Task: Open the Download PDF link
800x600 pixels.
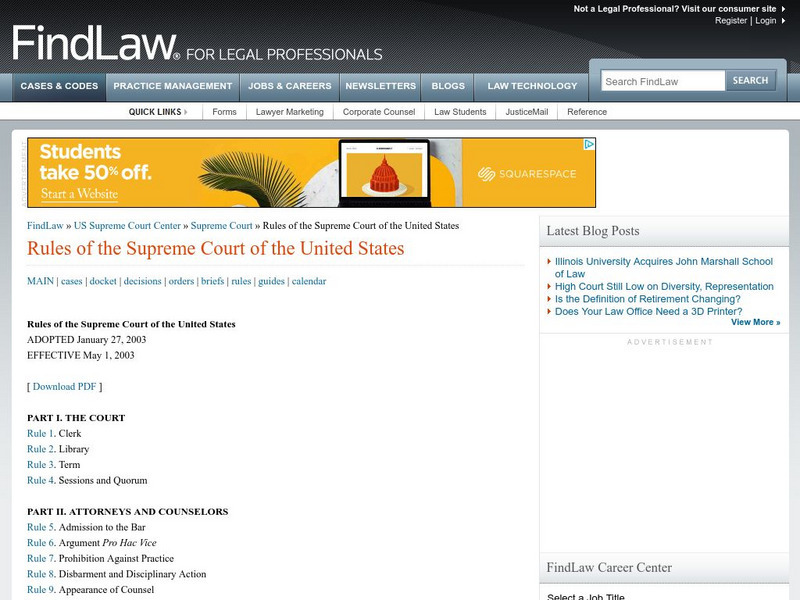Action: 65,385
